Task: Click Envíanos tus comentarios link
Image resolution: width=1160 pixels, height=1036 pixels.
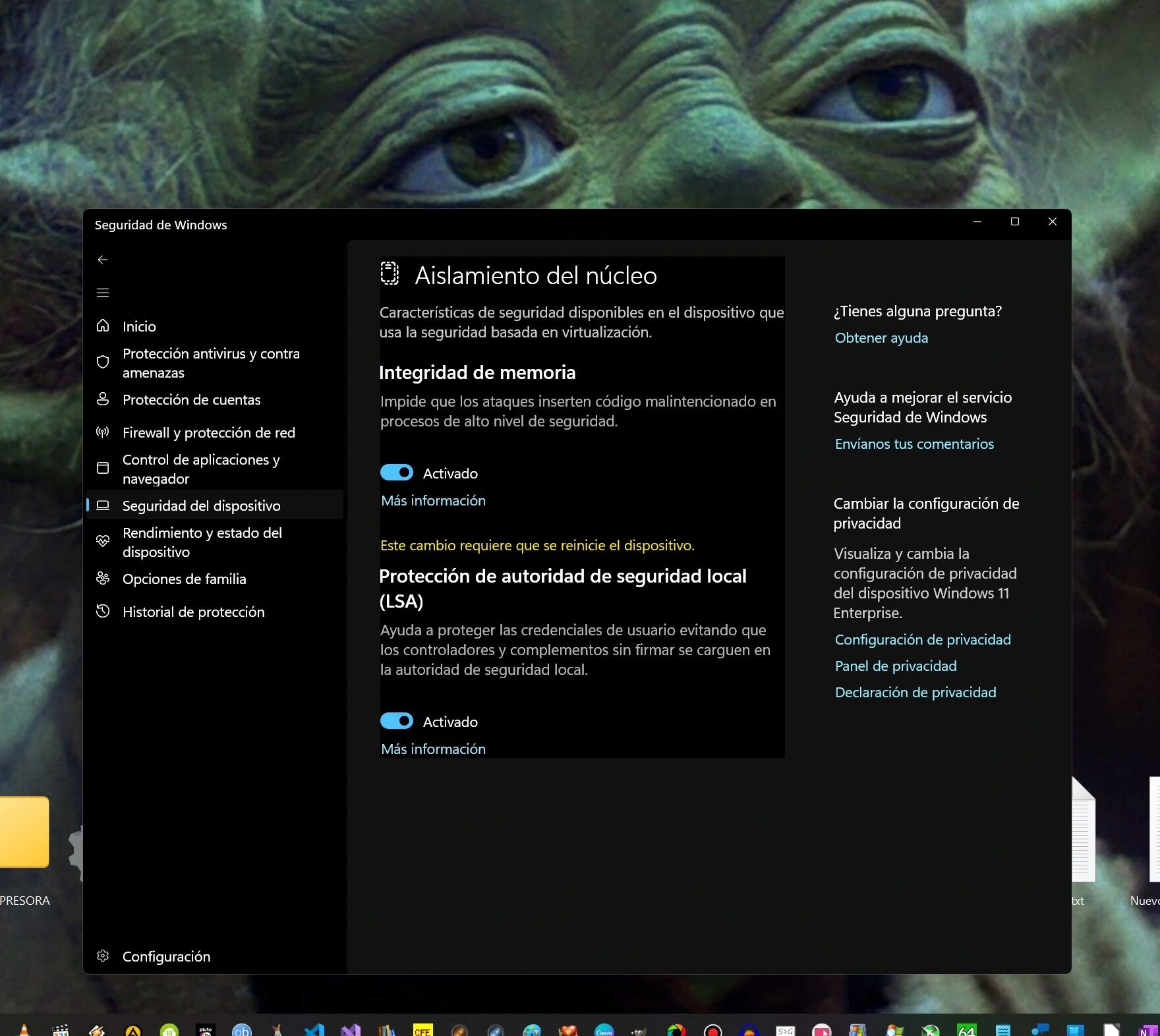Action: 914,444
